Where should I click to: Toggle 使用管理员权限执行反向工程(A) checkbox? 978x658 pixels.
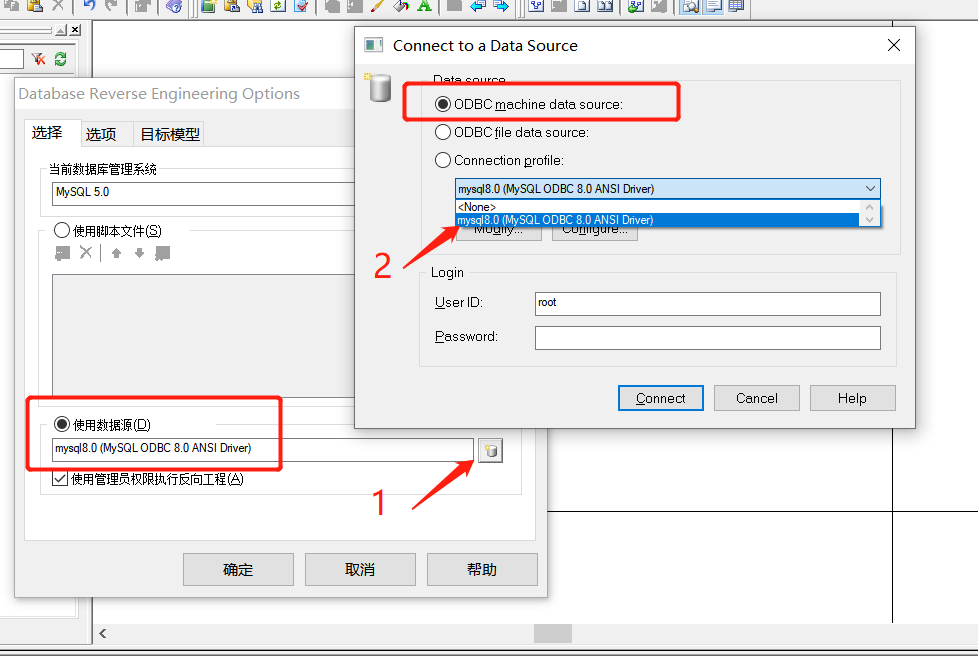click(60, 479)
